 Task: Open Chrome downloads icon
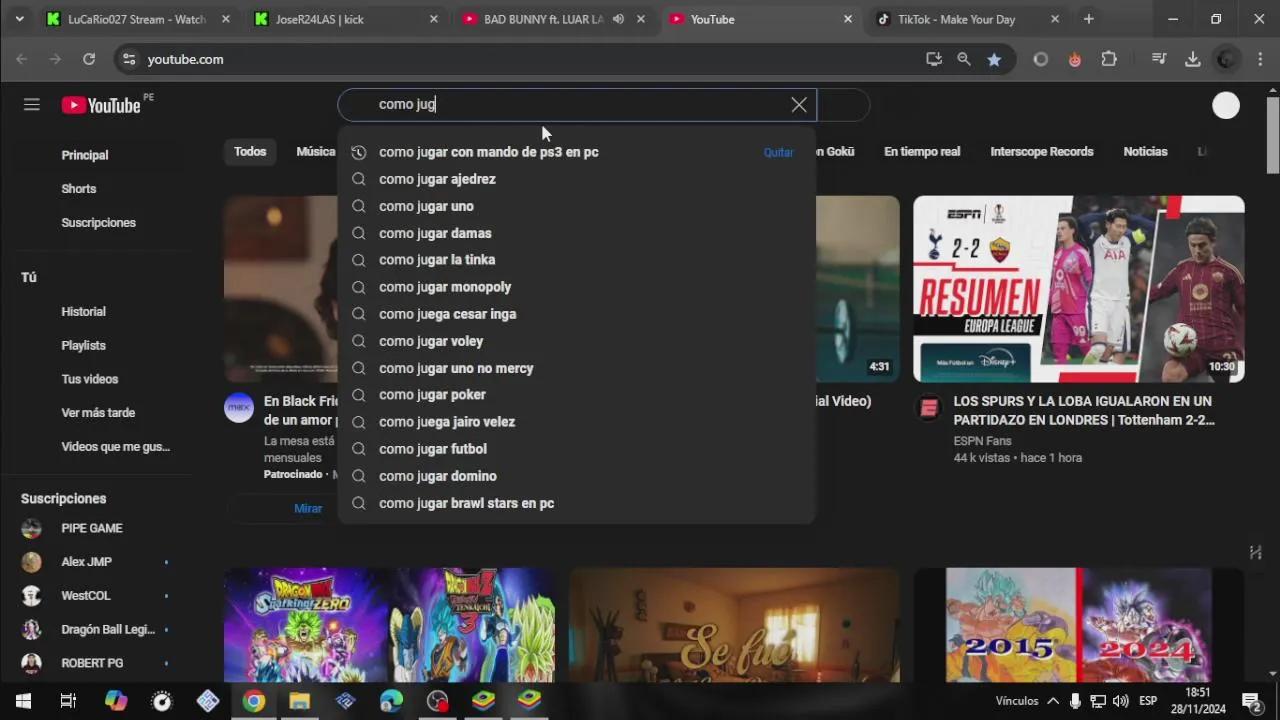[x=1192, y=59]
